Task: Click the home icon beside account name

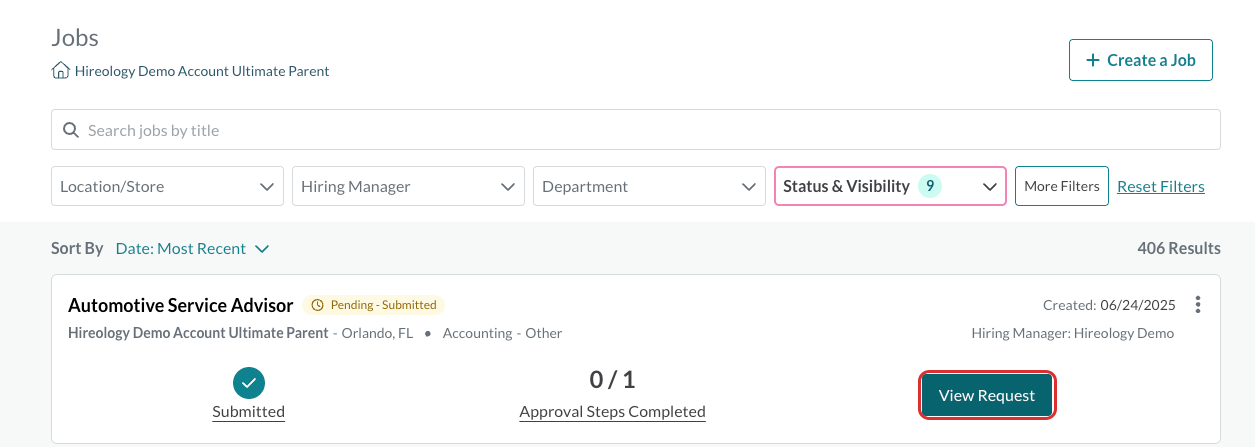Action: 60,71
